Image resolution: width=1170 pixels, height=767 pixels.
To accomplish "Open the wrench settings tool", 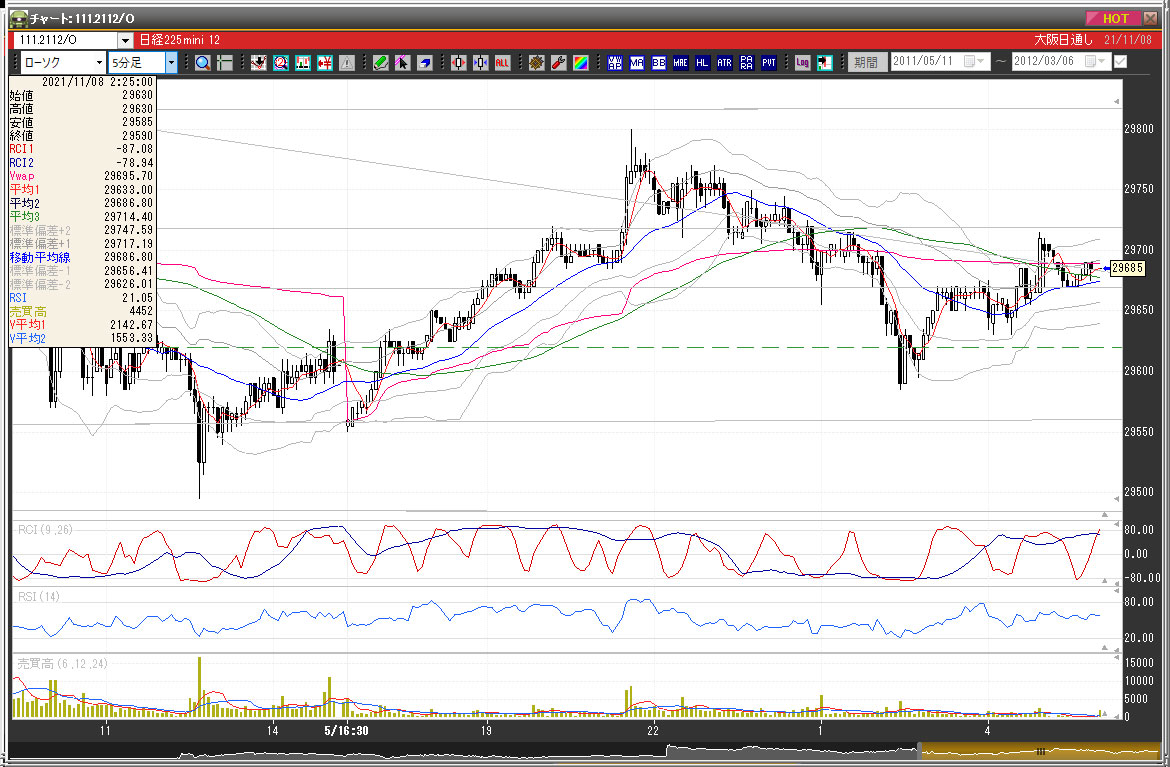I will click(558, 62).
